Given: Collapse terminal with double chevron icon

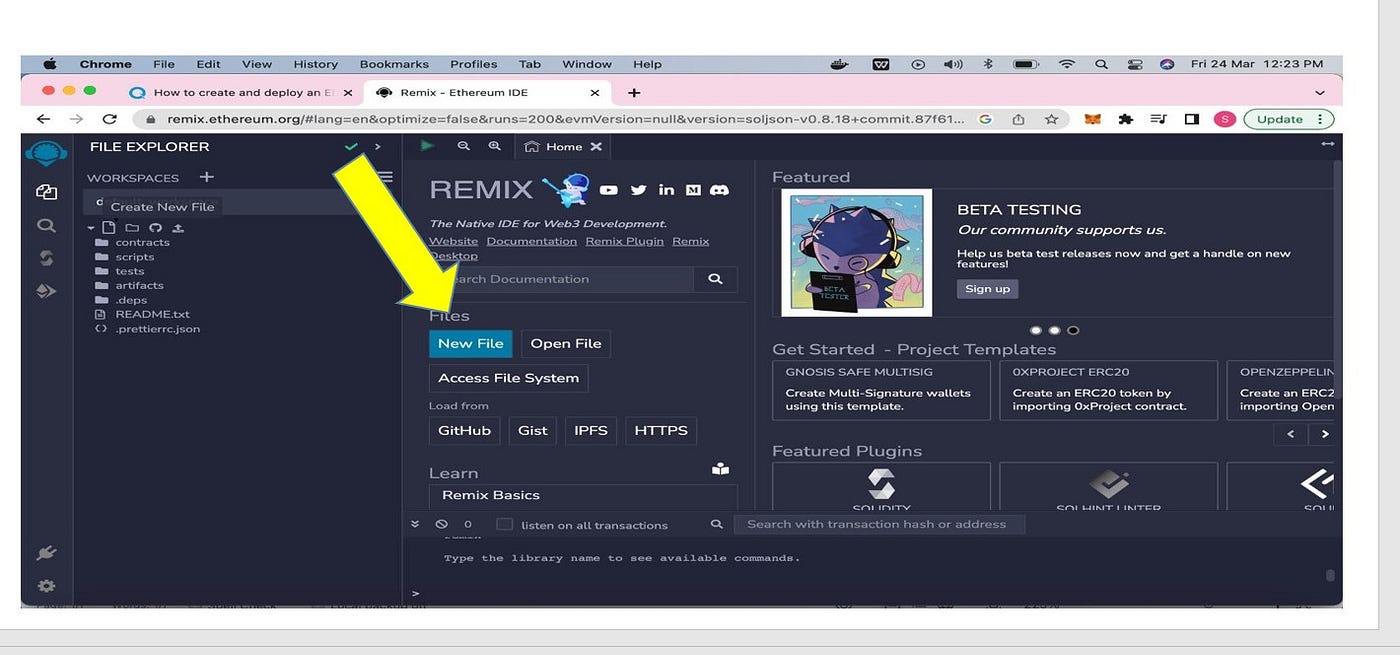Looking at the screenshot, I should tap(415, 524).
